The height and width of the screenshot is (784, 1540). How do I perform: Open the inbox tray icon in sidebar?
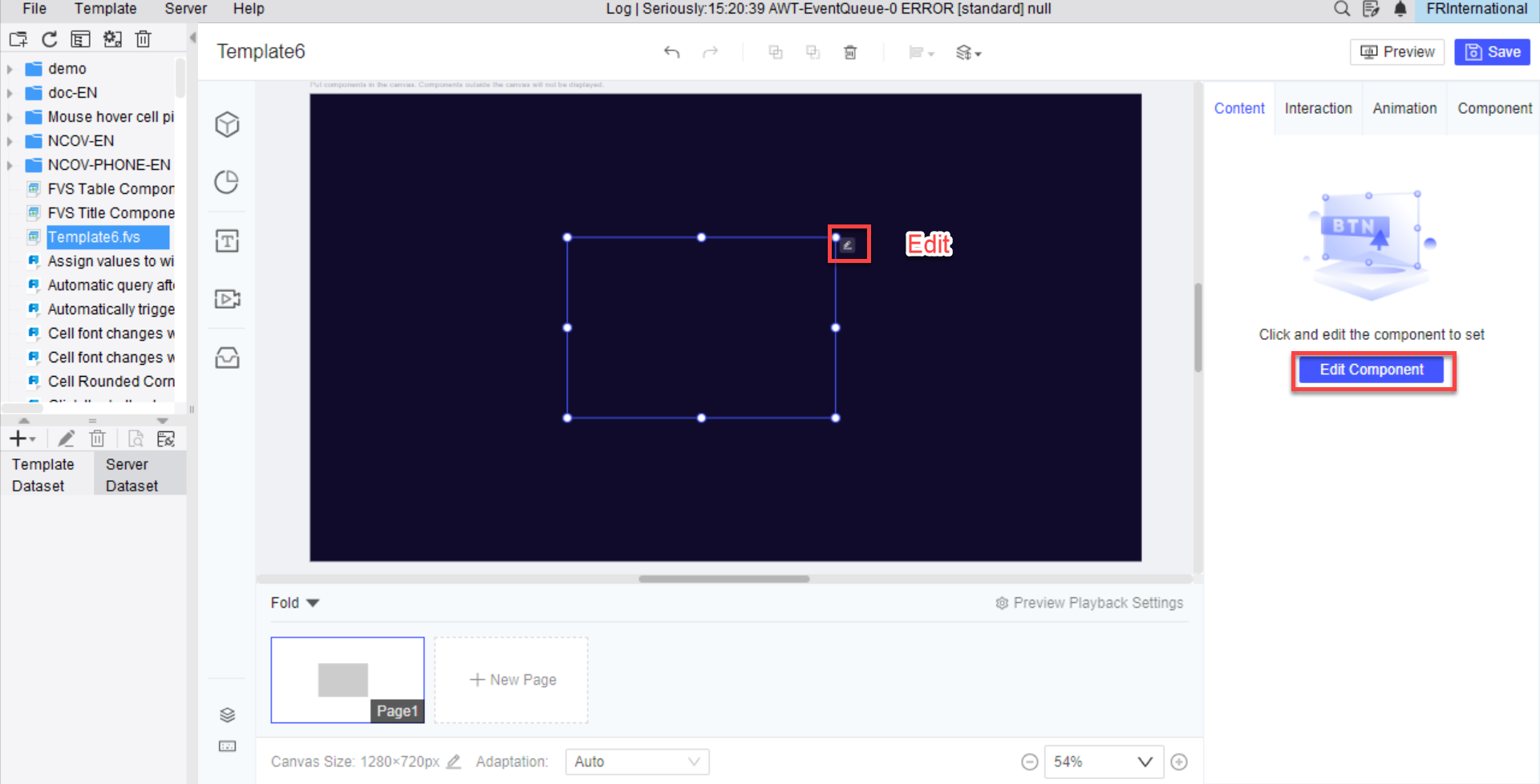(x=227, y=358)
